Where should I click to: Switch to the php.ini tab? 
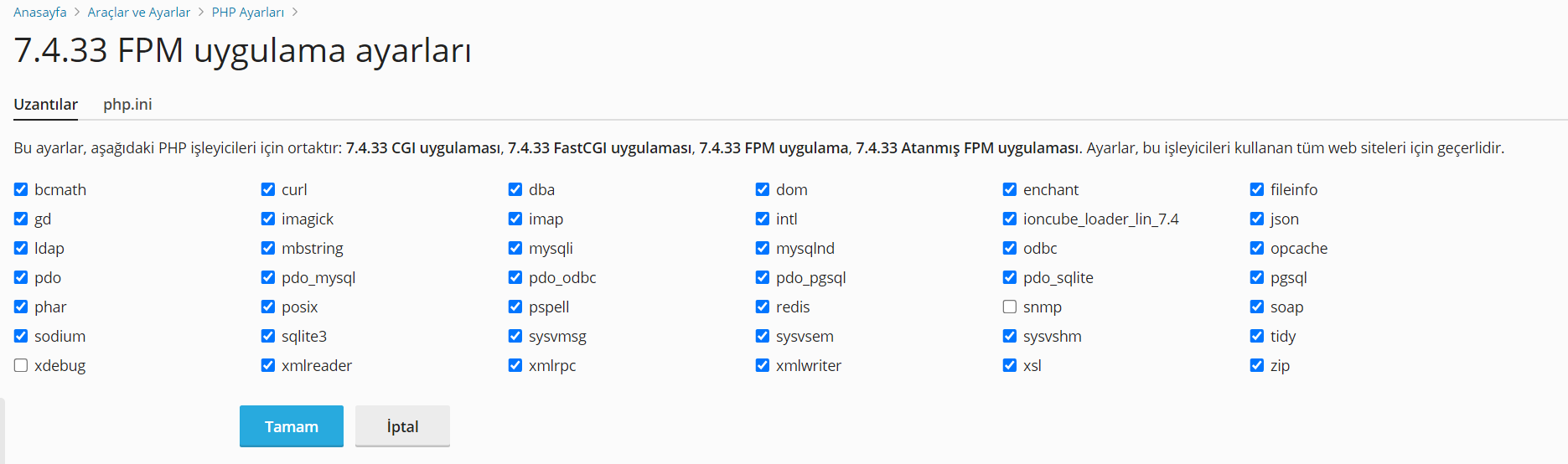click(x=127, y=105)
